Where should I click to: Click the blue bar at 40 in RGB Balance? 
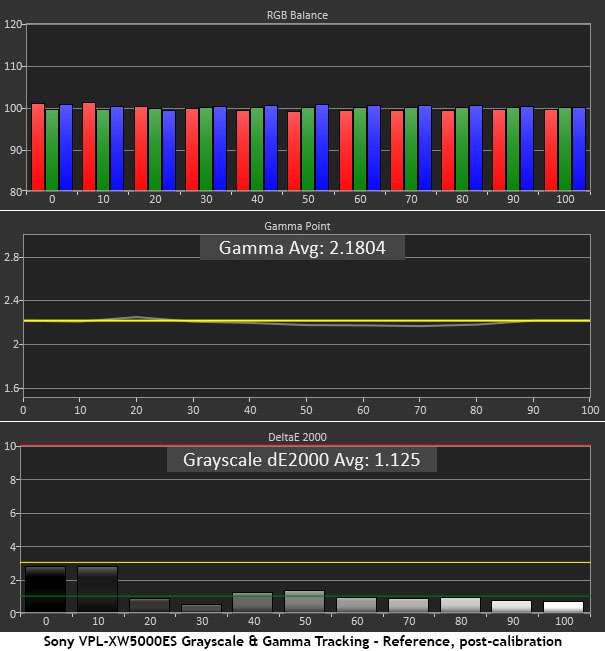click(x=271, y=149)
